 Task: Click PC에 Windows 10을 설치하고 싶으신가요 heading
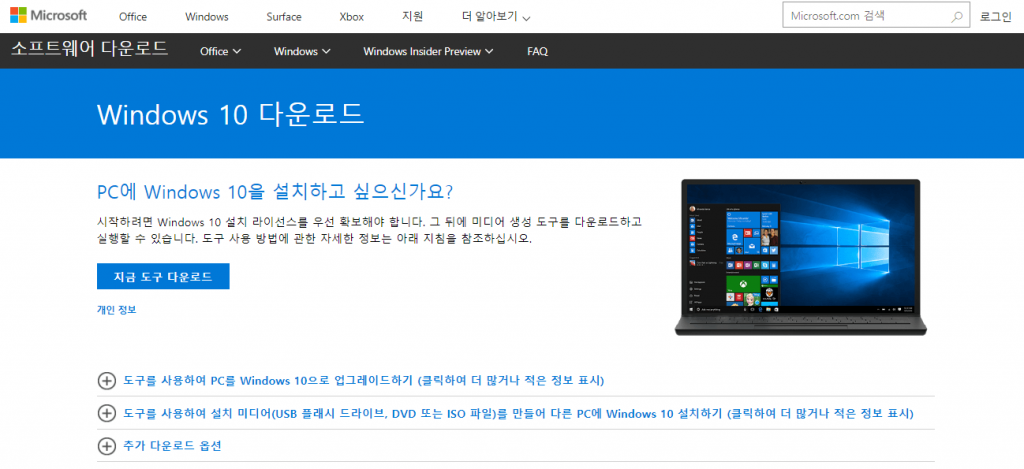click(x=275, y=192)
